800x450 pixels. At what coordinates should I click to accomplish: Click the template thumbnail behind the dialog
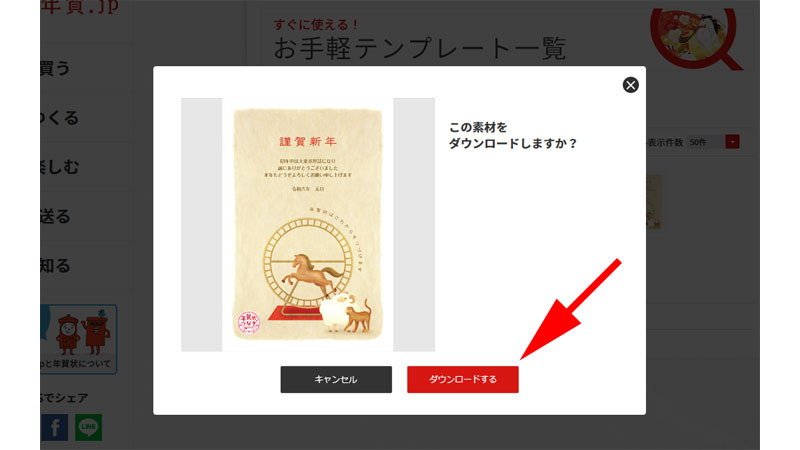(x=654, y=202)
